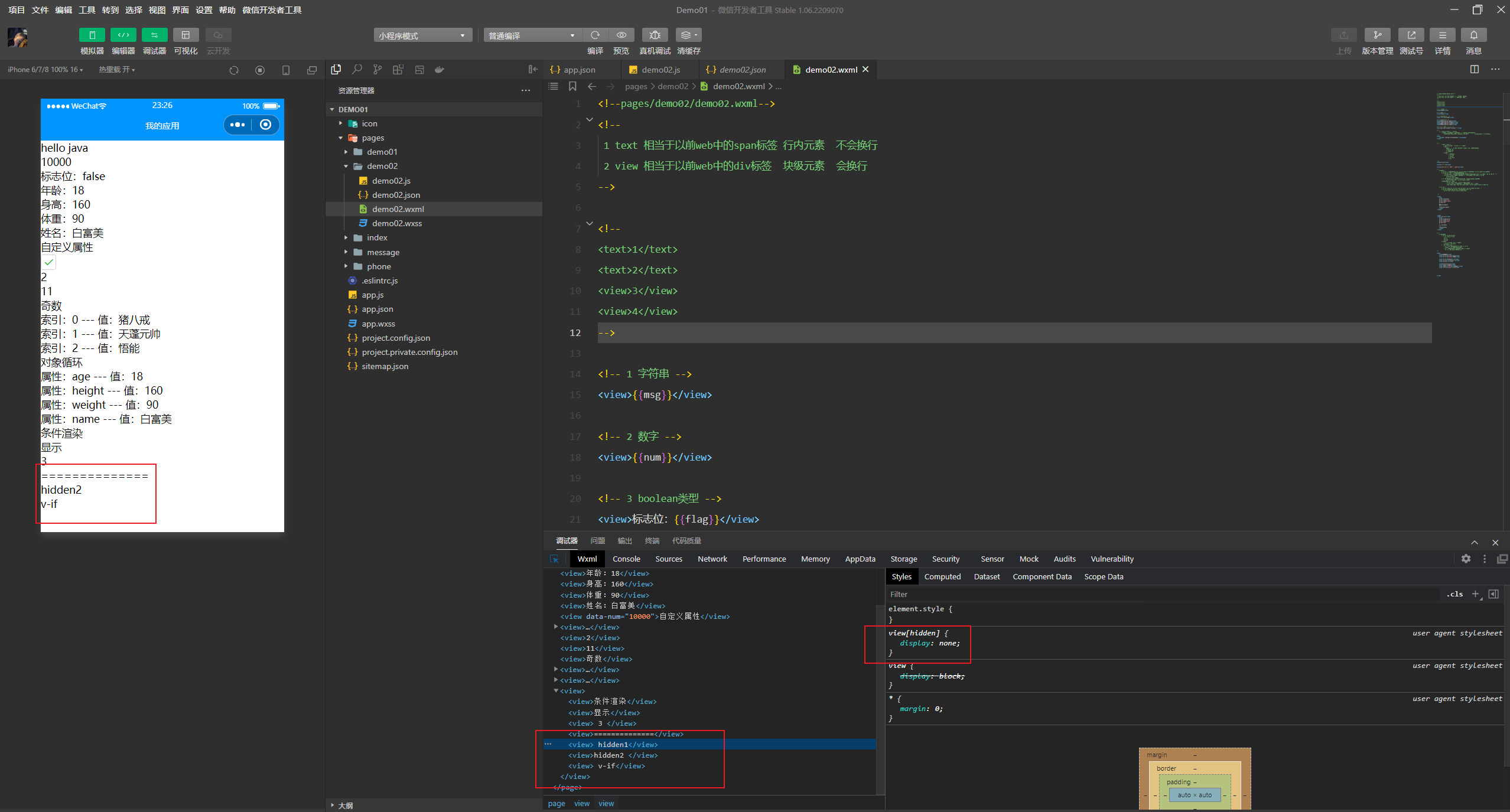Open the 设置 menu
The width and height of the screenshot is (1510, 812).
click(204, 10)
